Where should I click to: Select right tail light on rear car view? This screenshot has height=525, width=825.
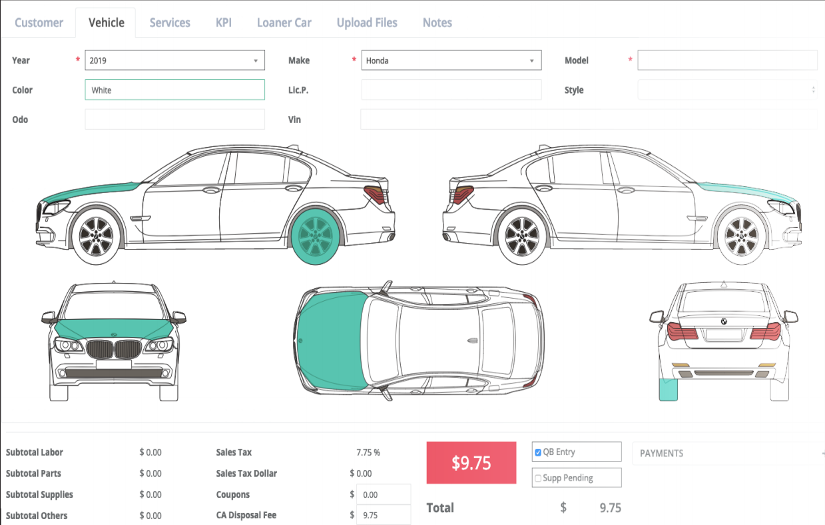[x=766, y=331]
